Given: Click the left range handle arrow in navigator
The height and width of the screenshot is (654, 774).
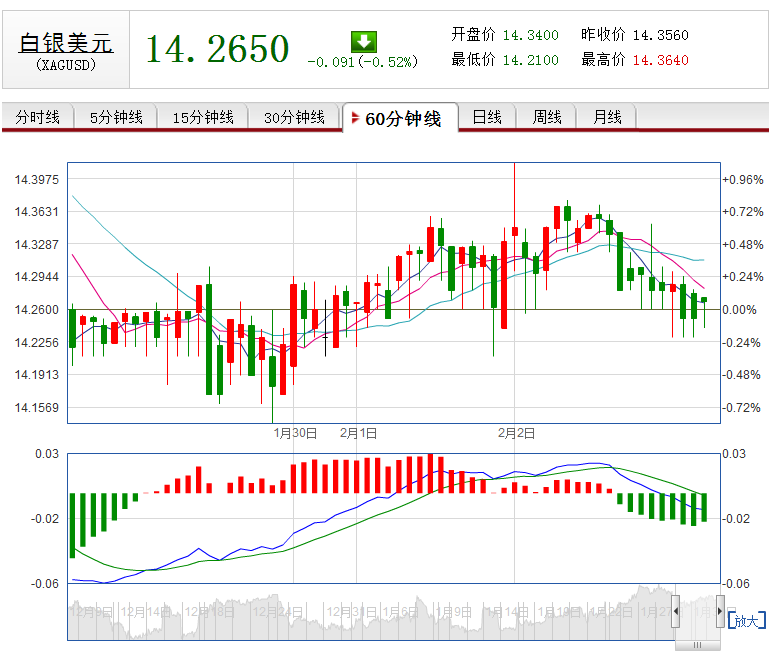Looking at the screenshot, I should [x=676, y=609].
